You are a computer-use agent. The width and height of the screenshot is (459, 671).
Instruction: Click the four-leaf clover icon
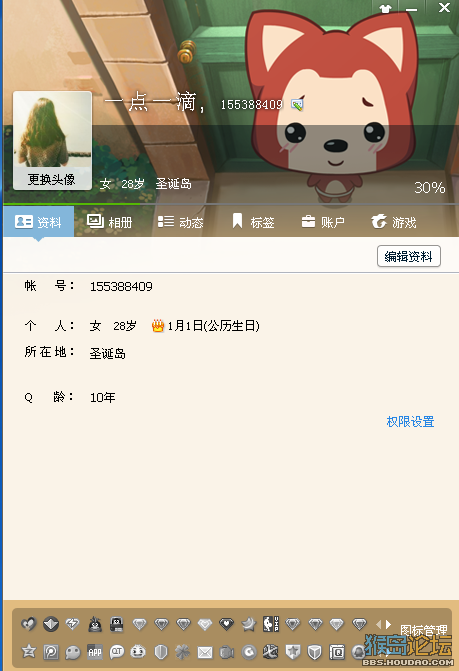point(183,652)
